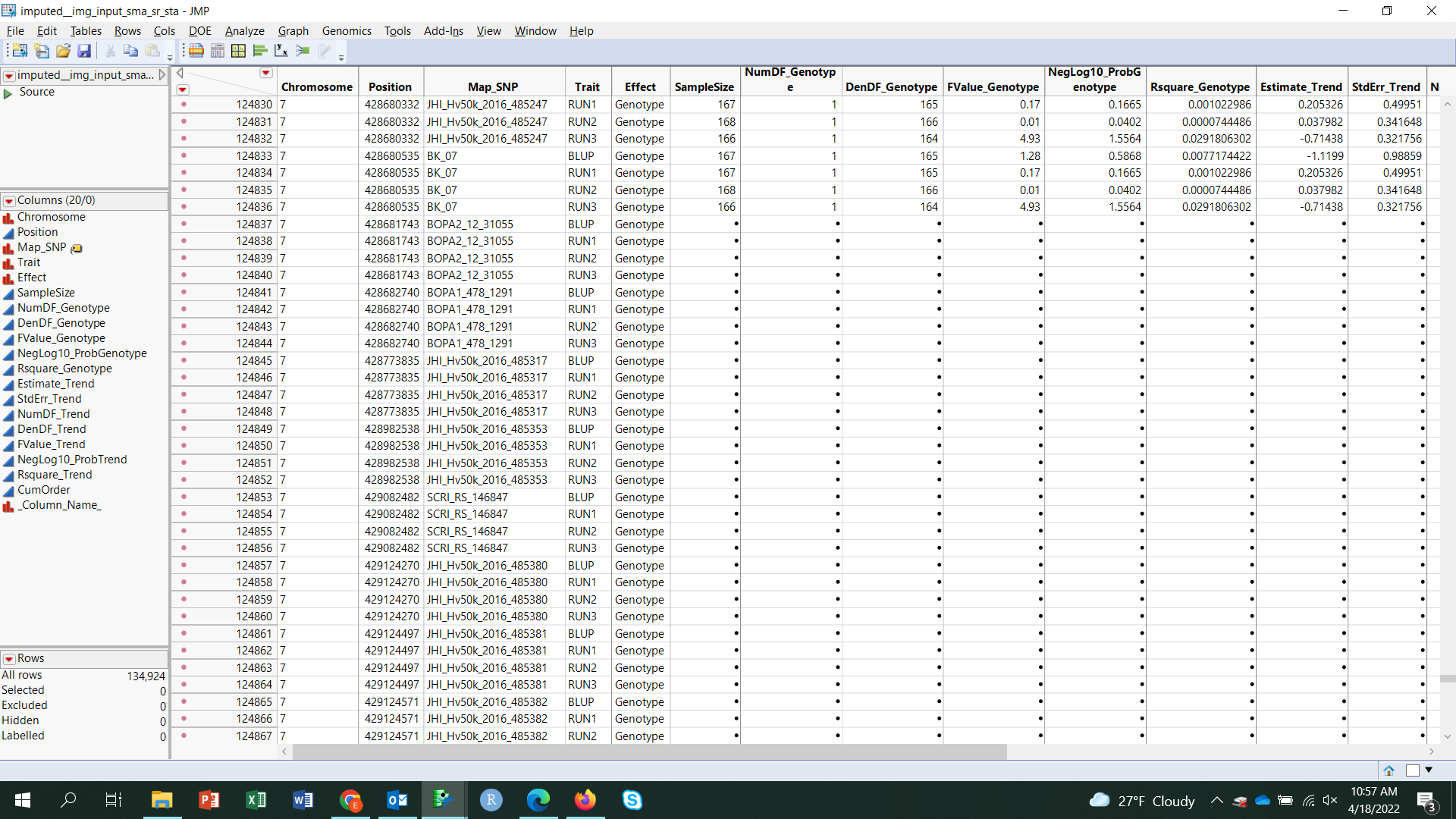
Task: Click the green-yellow tabulate grid toolbar icon
Action: point(239,51)
